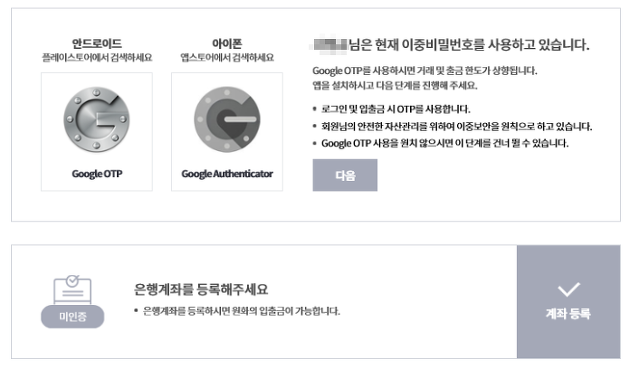Screen dimensions: 630x370
Task: Click the checkmark icon above 계좌 등록
Action: (569, 289)
